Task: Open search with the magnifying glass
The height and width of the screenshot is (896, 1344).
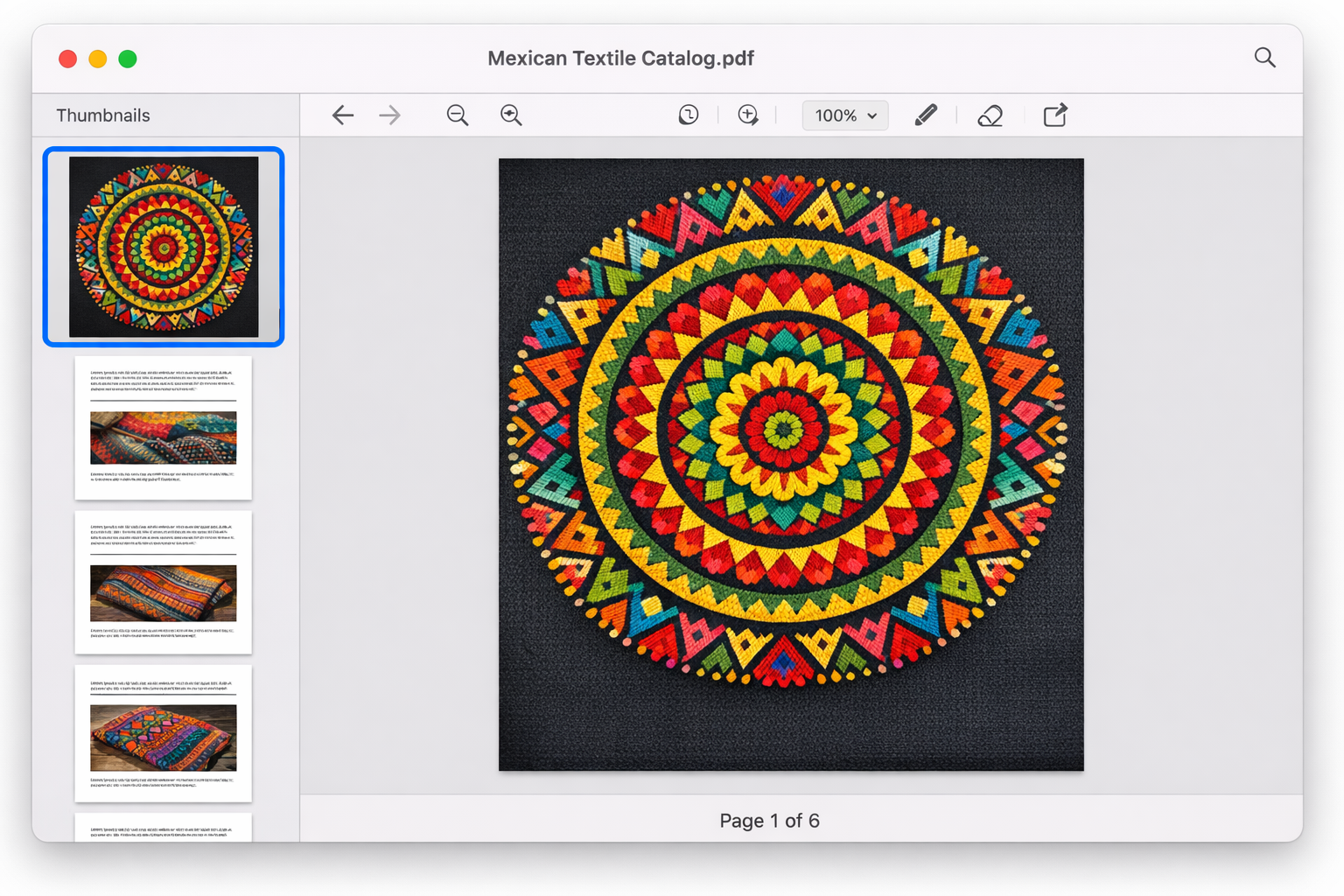Action: point(1264,58)
